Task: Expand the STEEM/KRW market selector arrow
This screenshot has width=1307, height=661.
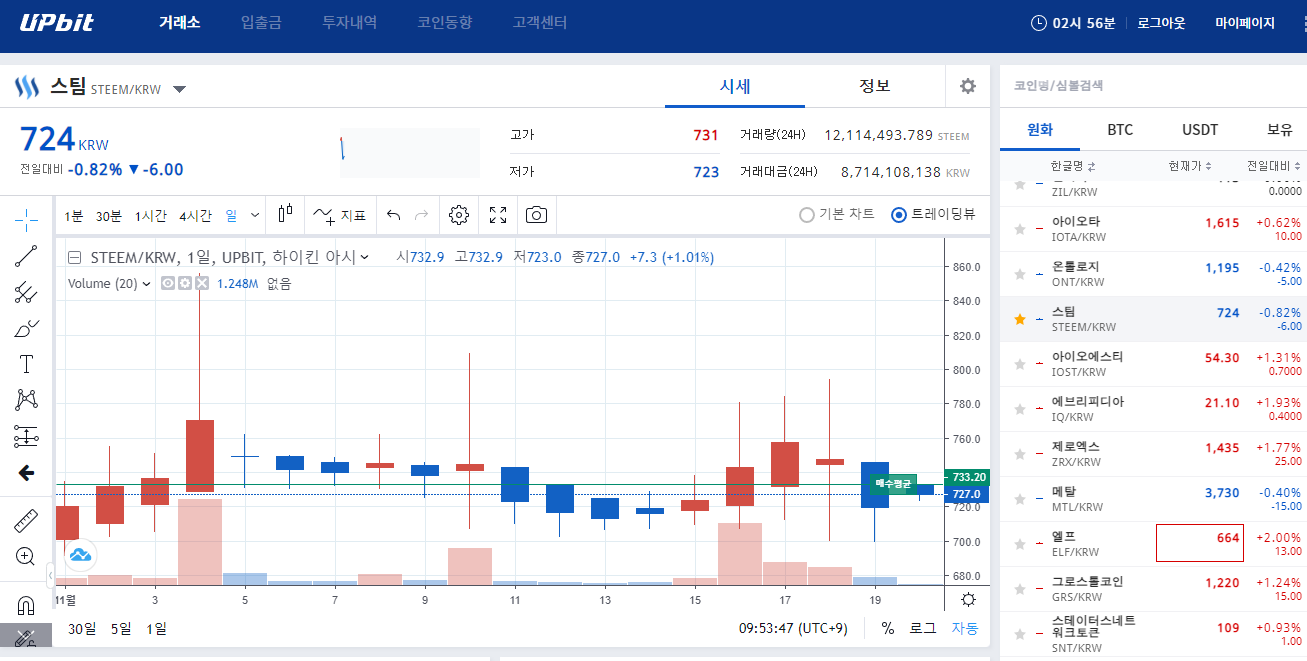Action: click(x=179, y=89)
